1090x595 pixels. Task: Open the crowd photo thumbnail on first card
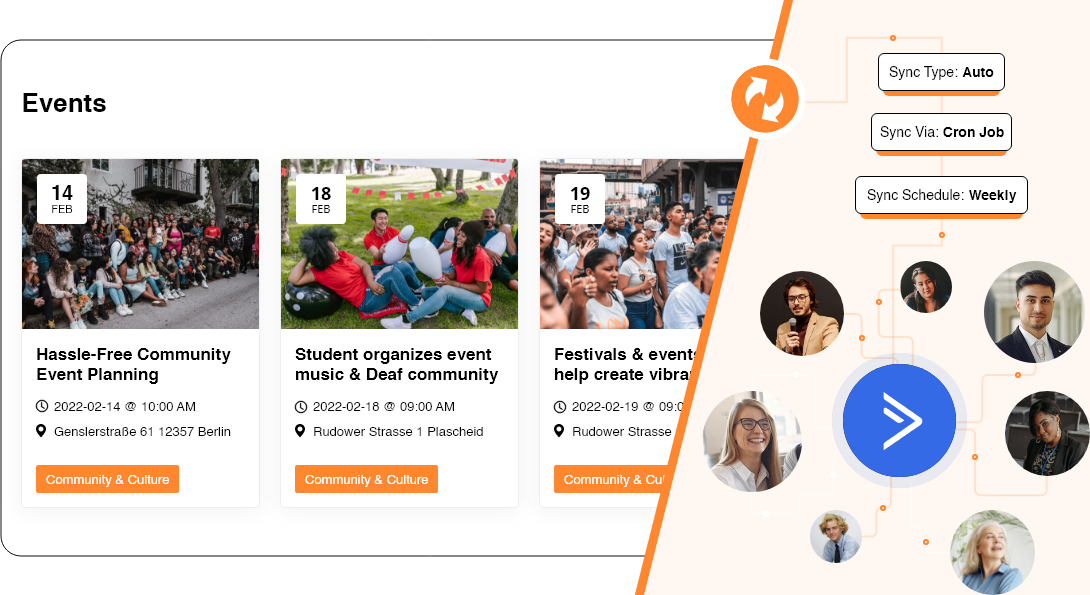[x=140, y=244]
